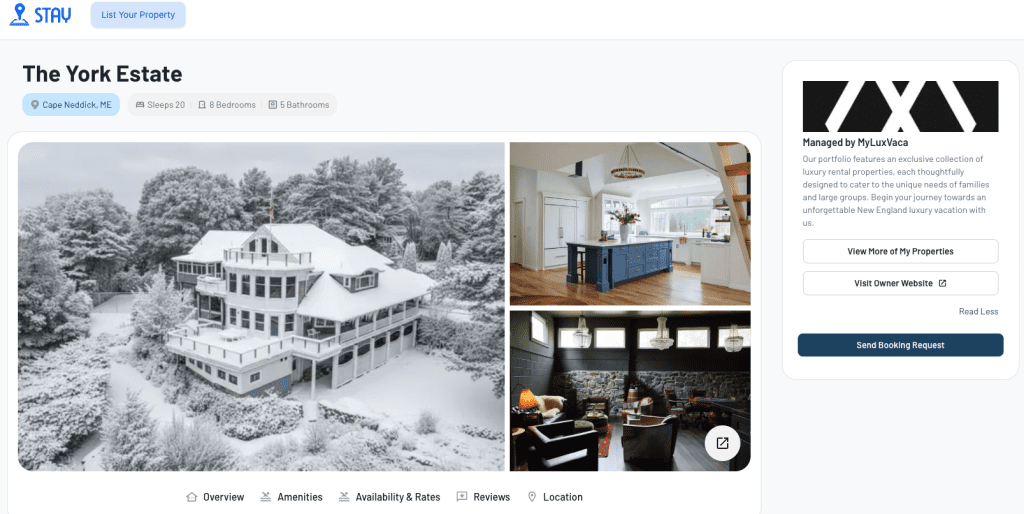Click the external link icon on Visit Owner Website
Screen dimensions: 1024x514
point(942,283)
